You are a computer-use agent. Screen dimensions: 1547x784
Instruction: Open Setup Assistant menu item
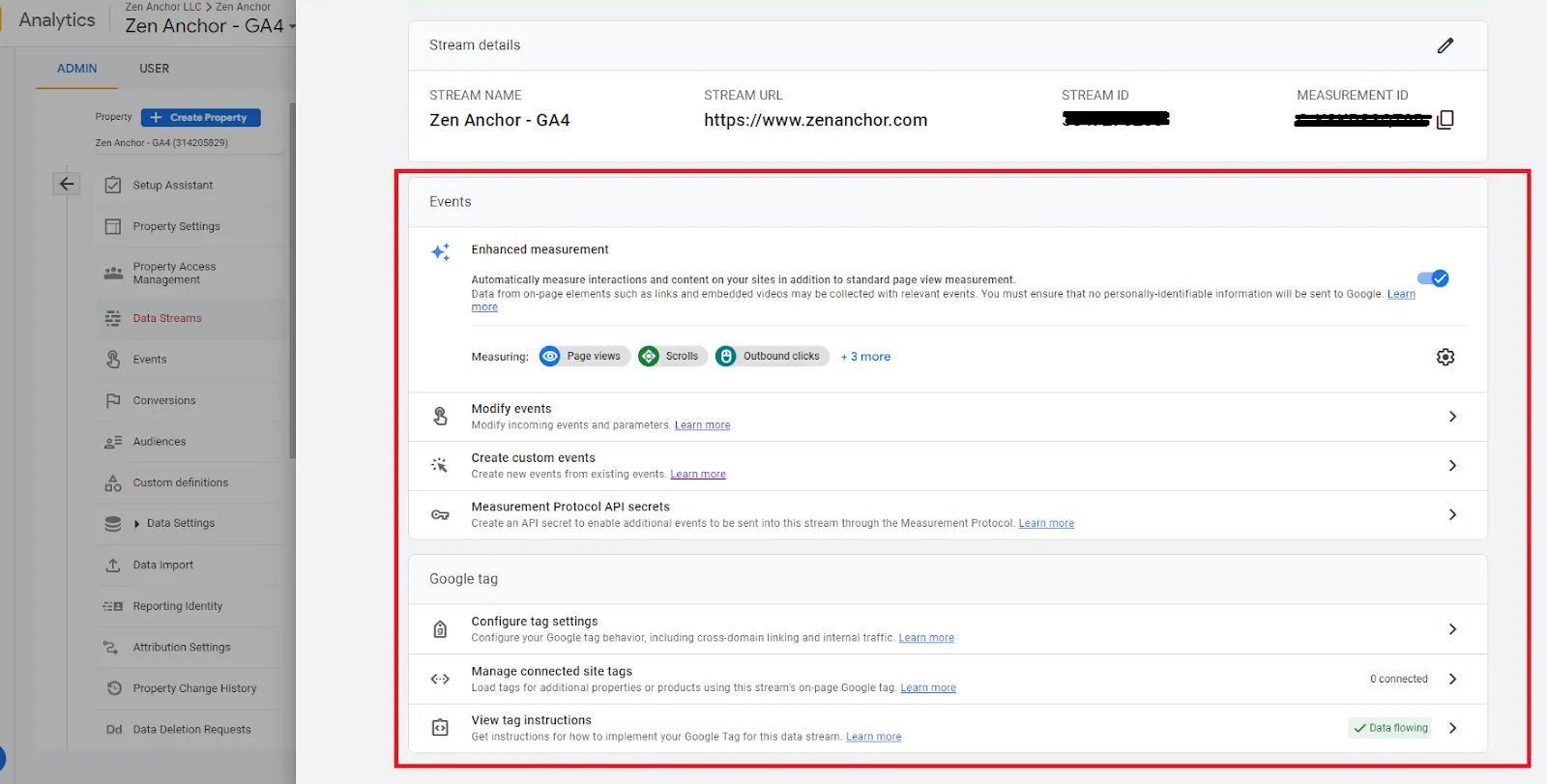pos(173,185)
